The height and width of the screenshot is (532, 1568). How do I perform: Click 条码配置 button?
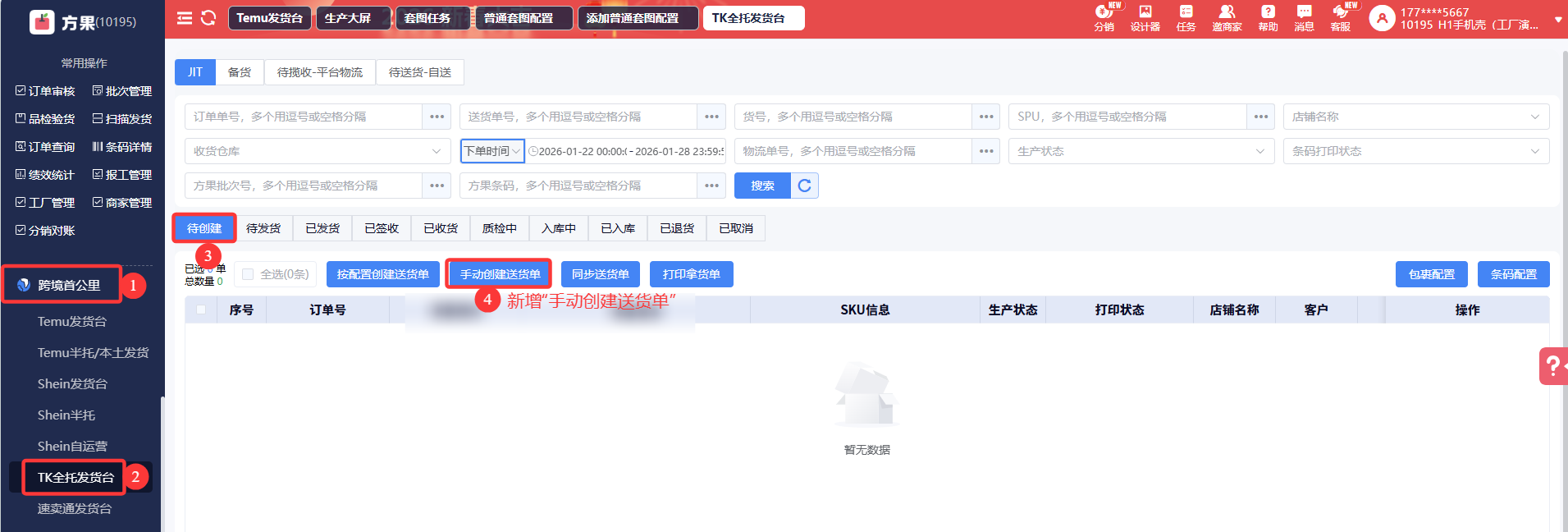coord(1514,274)
